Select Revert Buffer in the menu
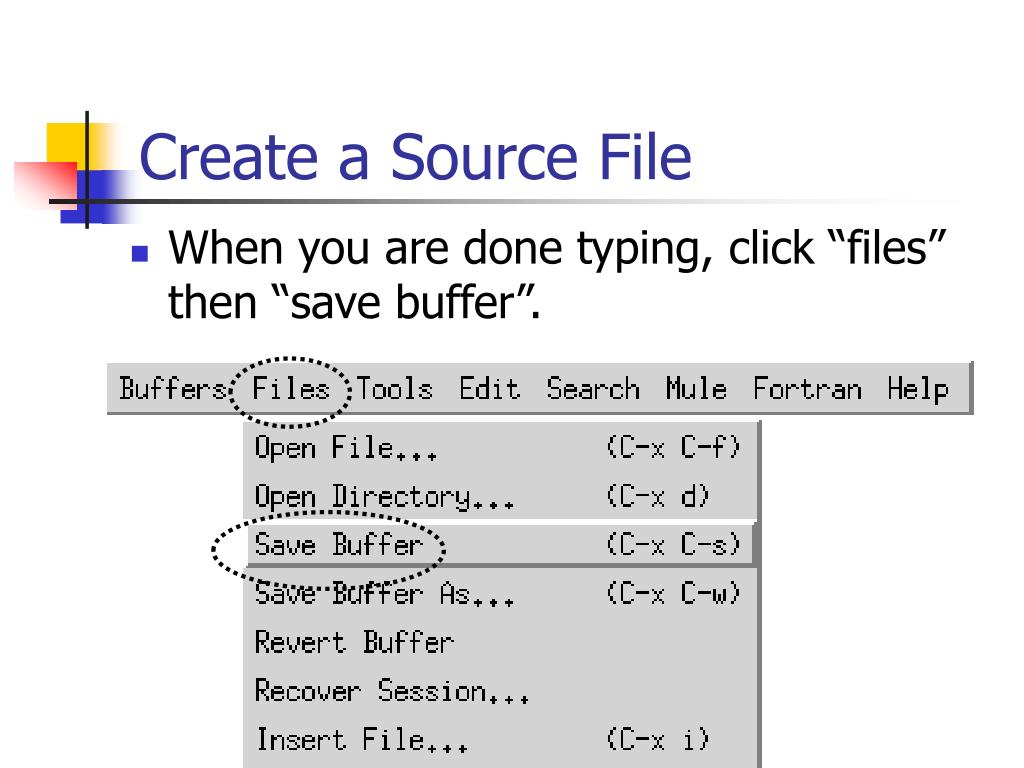The height and width of the screenshot is (768, 1024). coord(354,642)
